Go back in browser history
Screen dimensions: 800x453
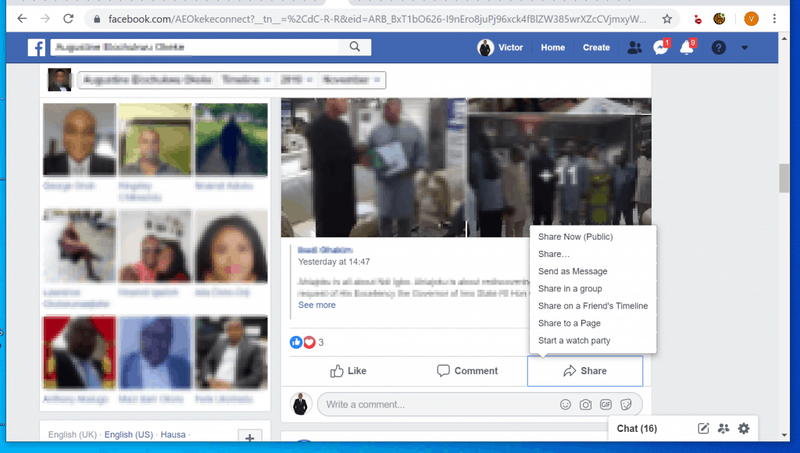(x=22, y=19)
